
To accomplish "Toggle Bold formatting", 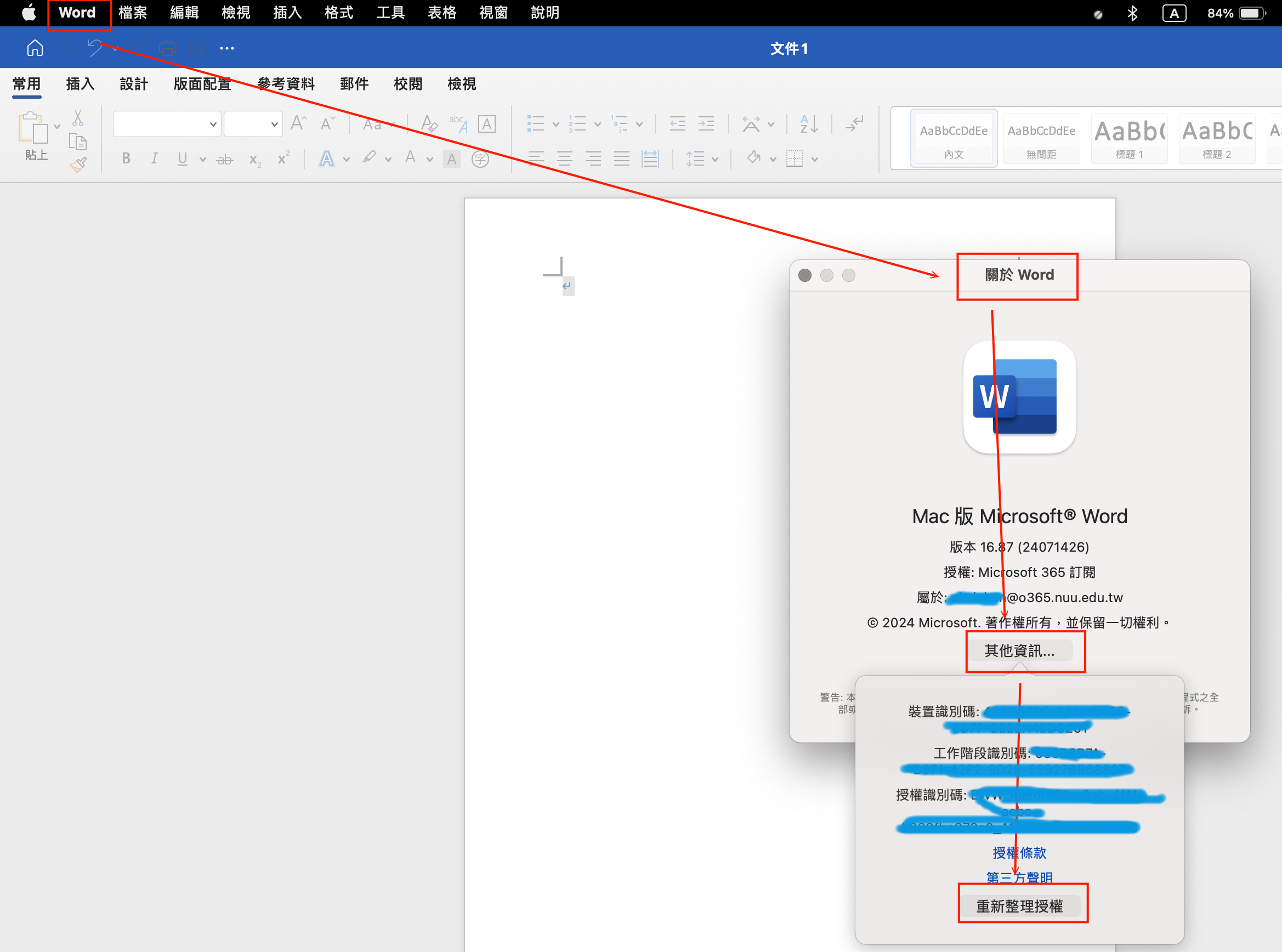I will (126, 158).
